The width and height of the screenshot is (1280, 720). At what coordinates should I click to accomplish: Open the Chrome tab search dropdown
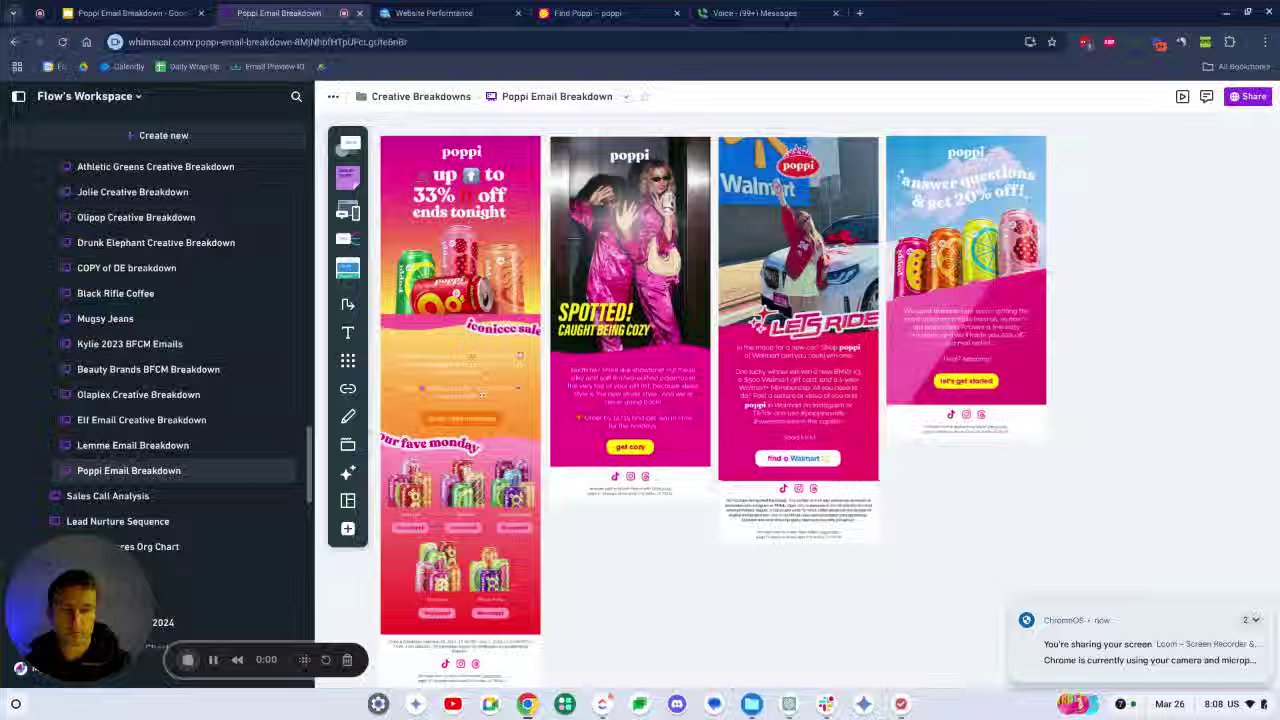tap(13, 13)
